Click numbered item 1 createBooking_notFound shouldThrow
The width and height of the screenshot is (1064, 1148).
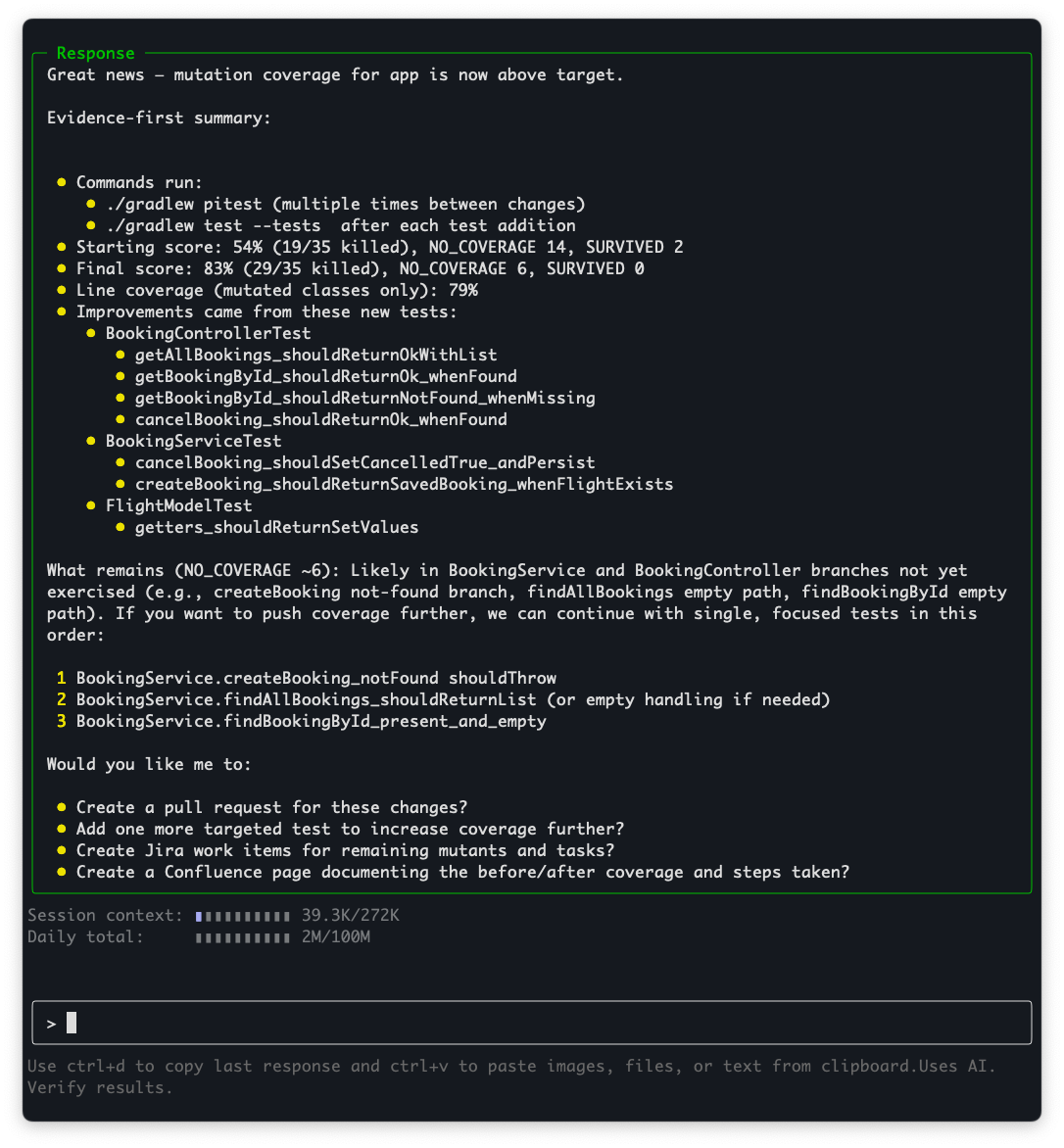(x=315, y=678)
